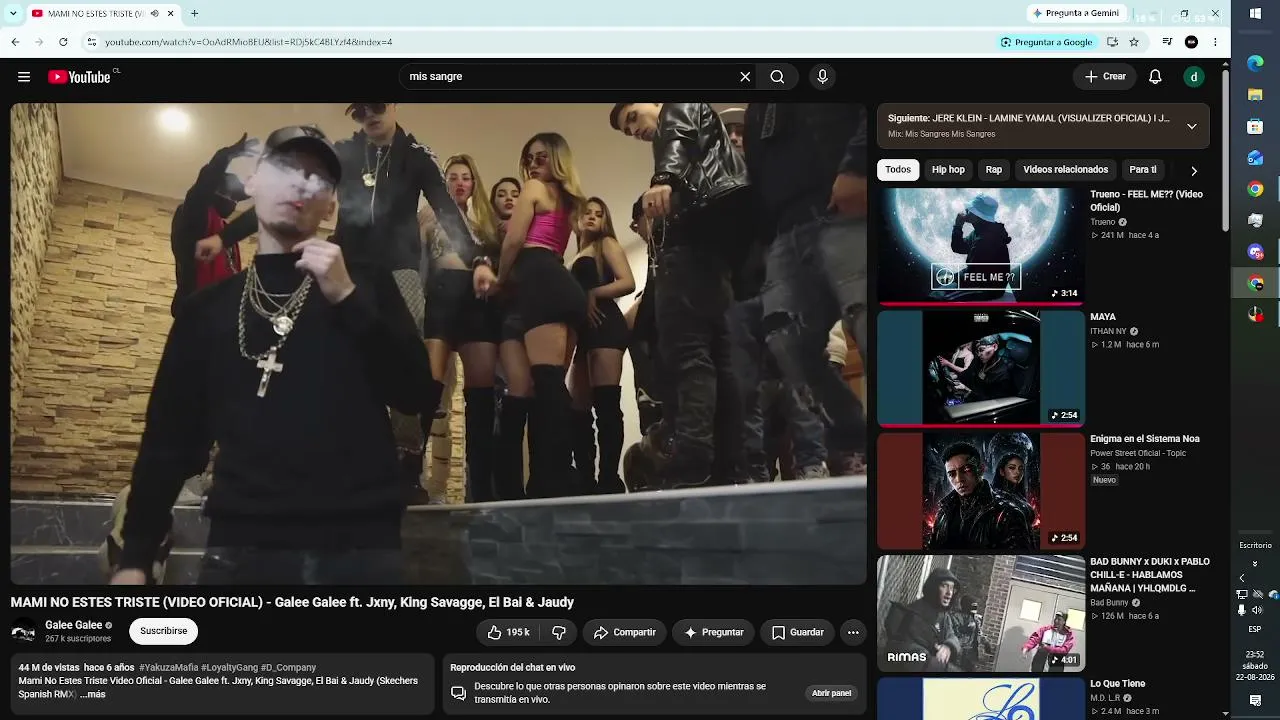Open the #YakuzaMafia hashtag link
This screenshot has width=1280, height=720.
click(x=169, y=668)
